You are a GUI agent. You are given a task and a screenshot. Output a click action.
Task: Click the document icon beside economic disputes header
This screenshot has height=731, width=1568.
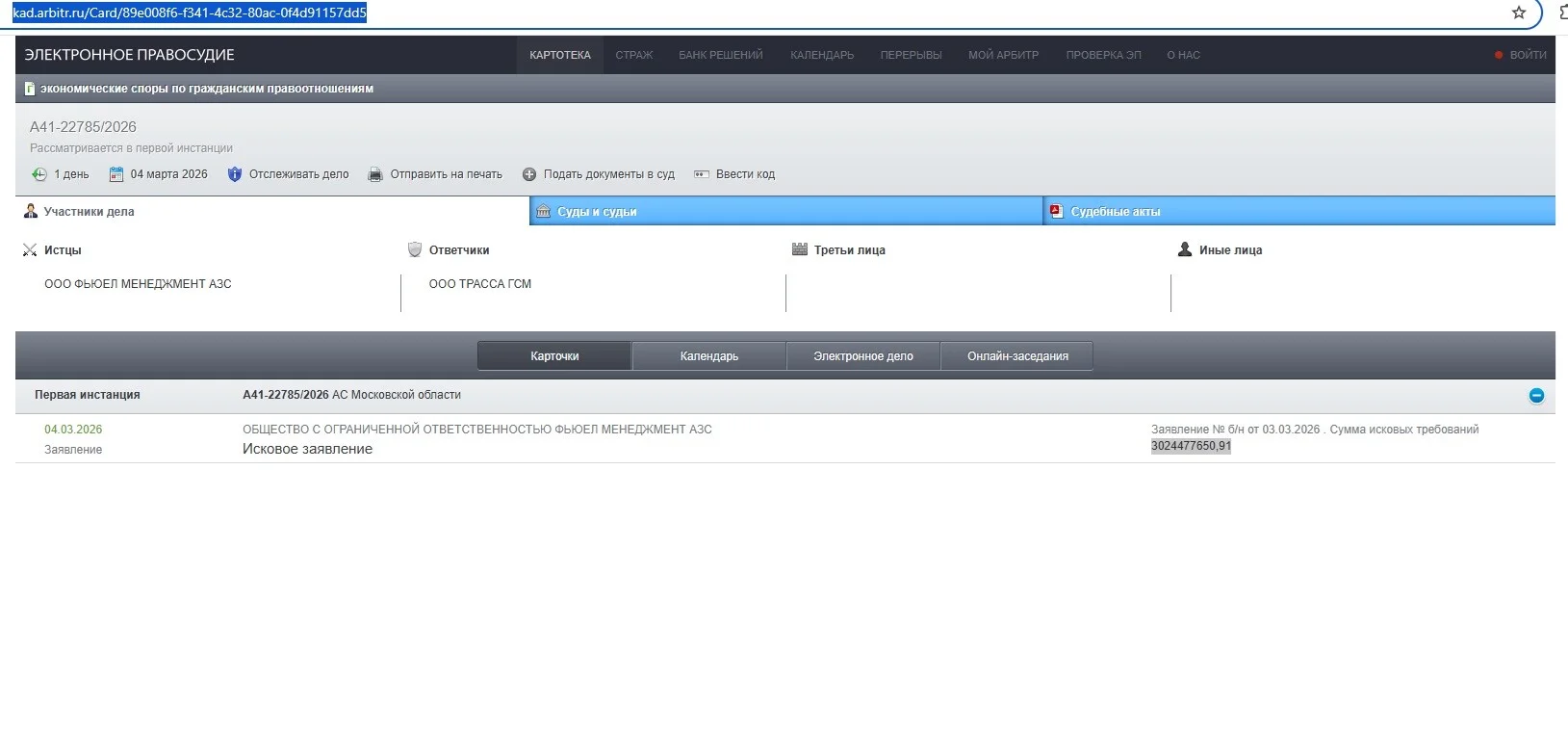coord(30,89)
